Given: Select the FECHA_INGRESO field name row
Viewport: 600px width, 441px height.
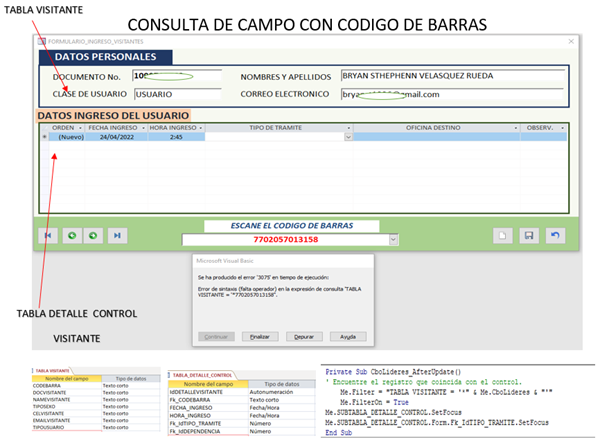Looking at the screenshot, I should click(x=208, y=408).
